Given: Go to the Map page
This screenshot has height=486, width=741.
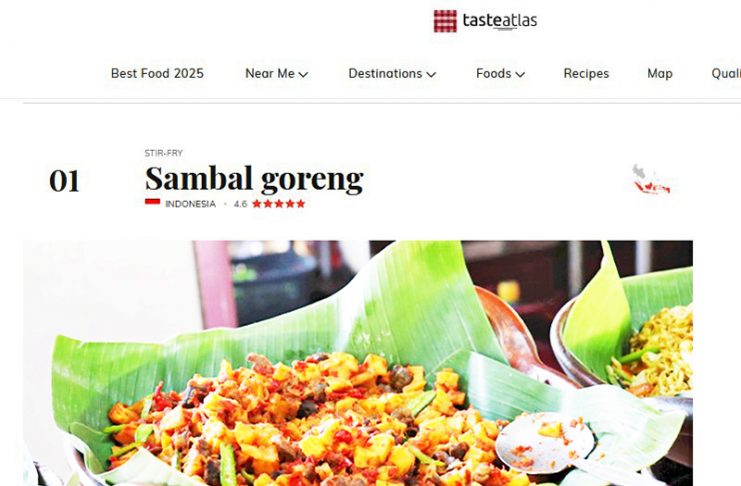Looking at the screenshot, I should point(660,74).
